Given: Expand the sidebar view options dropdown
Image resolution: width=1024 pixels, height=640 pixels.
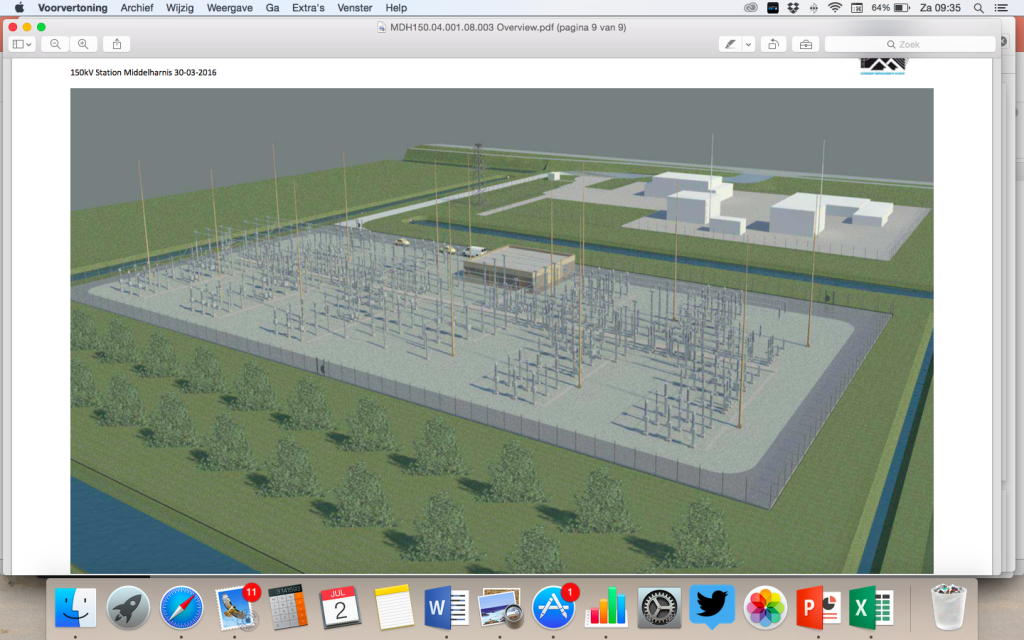Looking at the screenshot, I should pos(22,44).
